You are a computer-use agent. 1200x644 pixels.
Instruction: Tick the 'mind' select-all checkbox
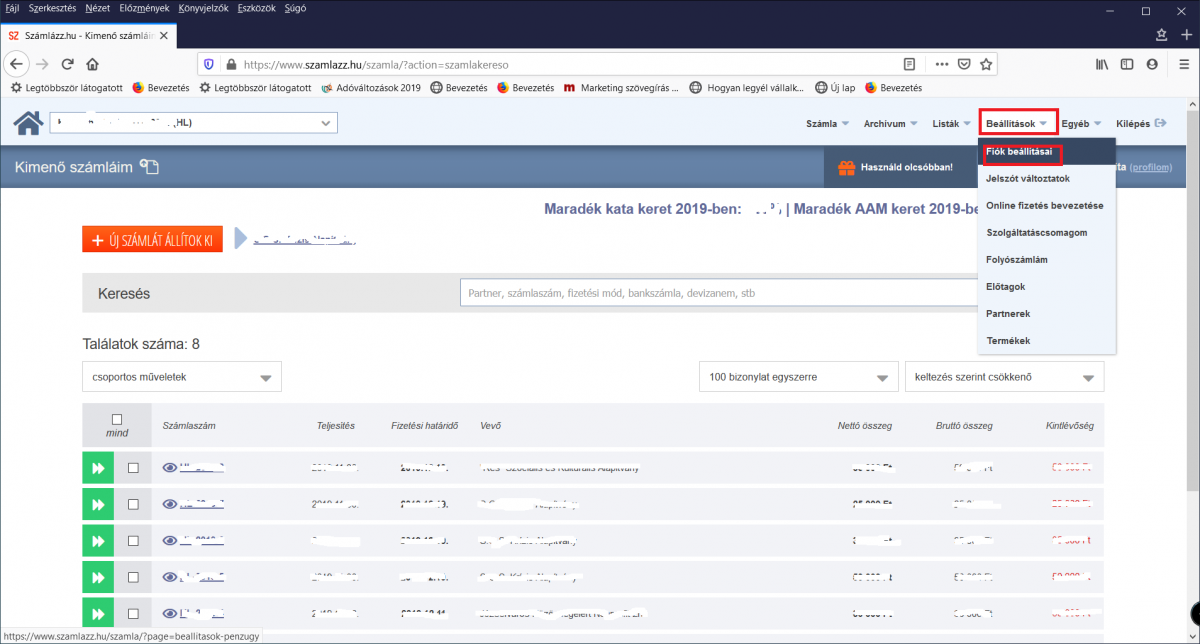(117, 419)
